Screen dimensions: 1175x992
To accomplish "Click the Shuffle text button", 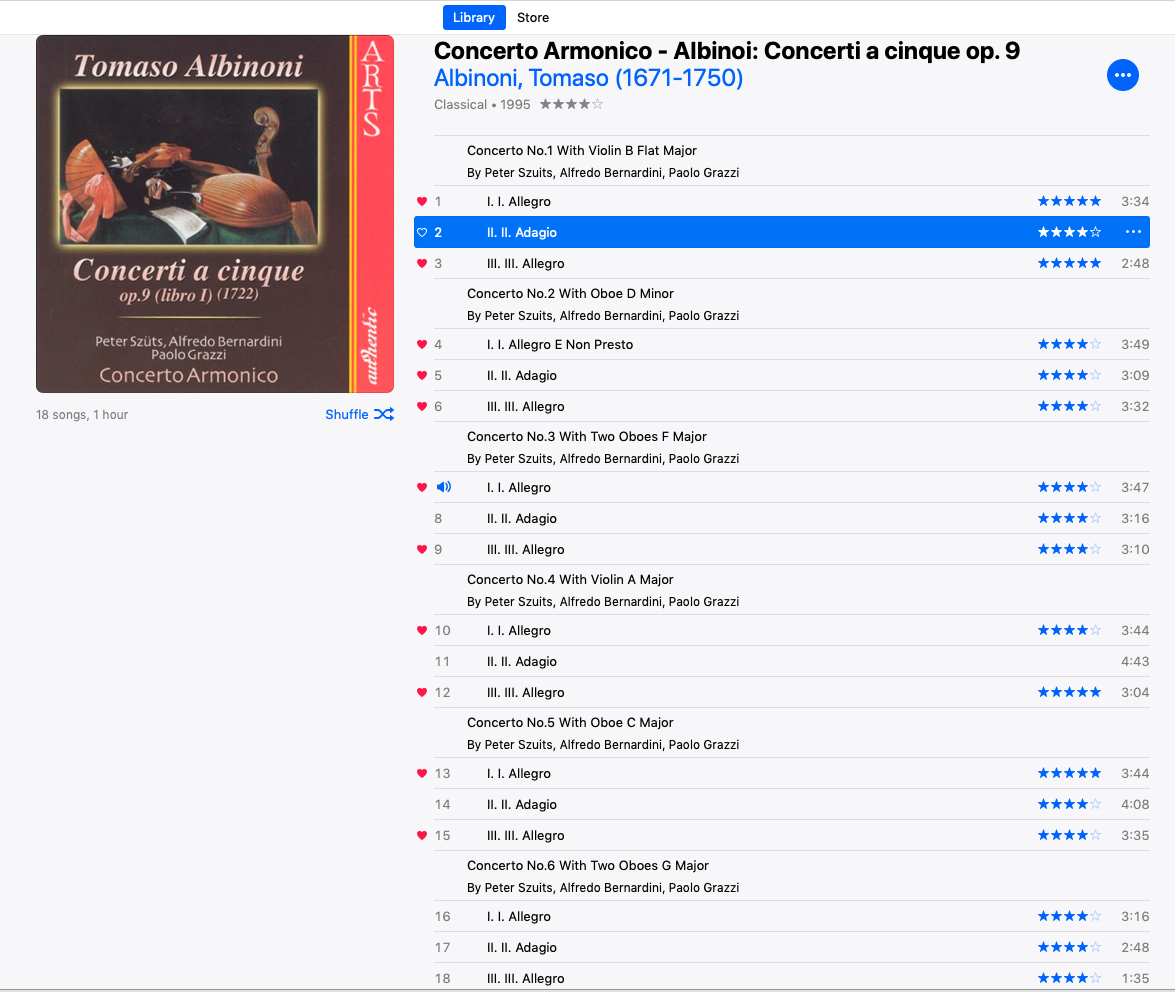I will coord(347,414).
